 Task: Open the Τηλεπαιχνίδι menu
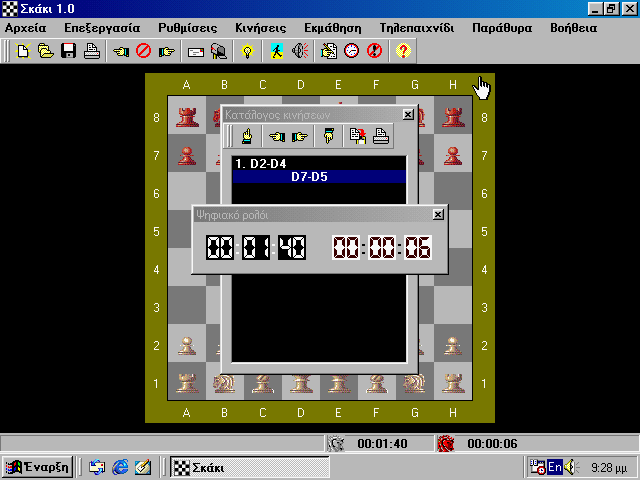point(417,28)
